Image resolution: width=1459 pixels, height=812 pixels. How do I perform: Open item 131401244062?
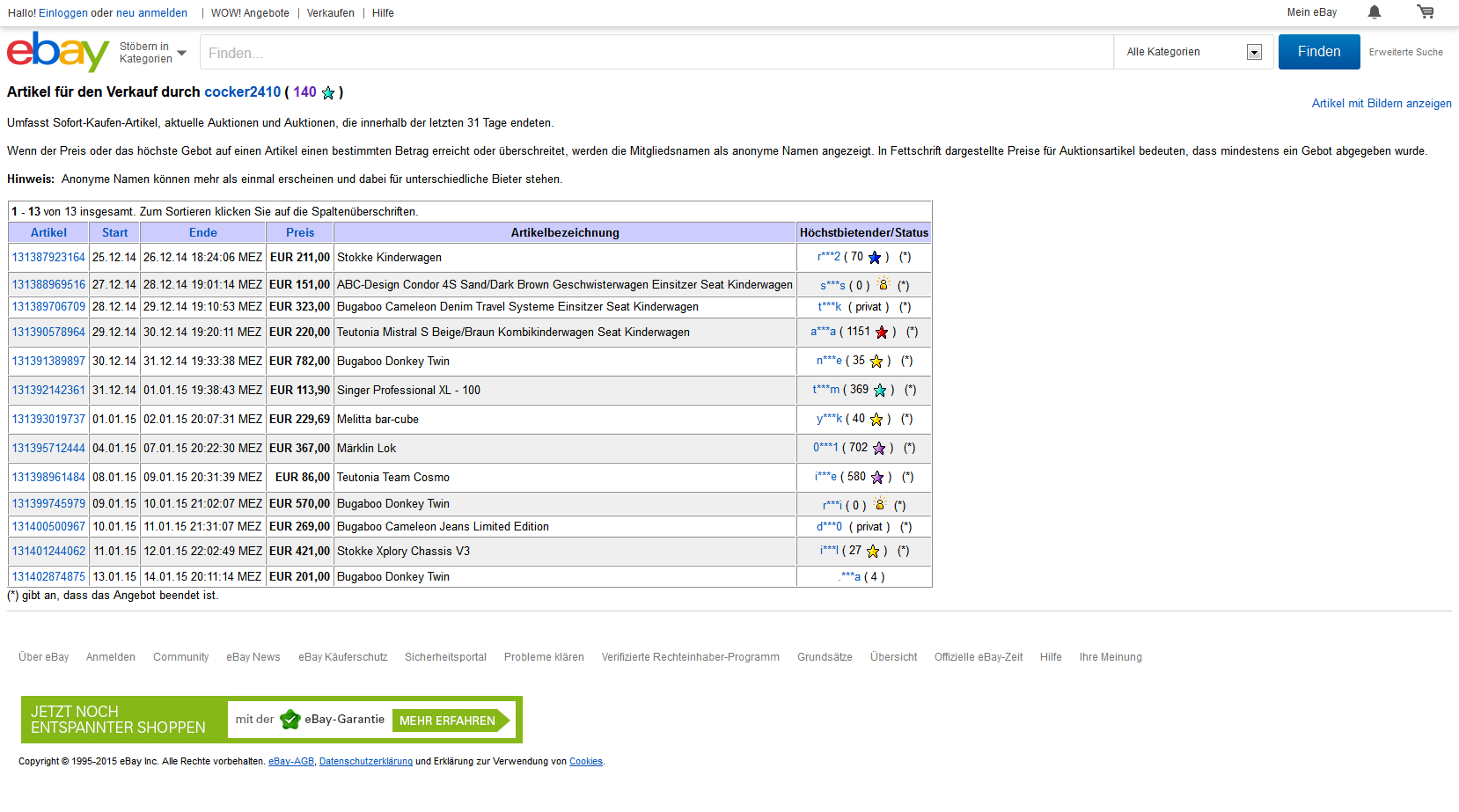coord(48,552)
